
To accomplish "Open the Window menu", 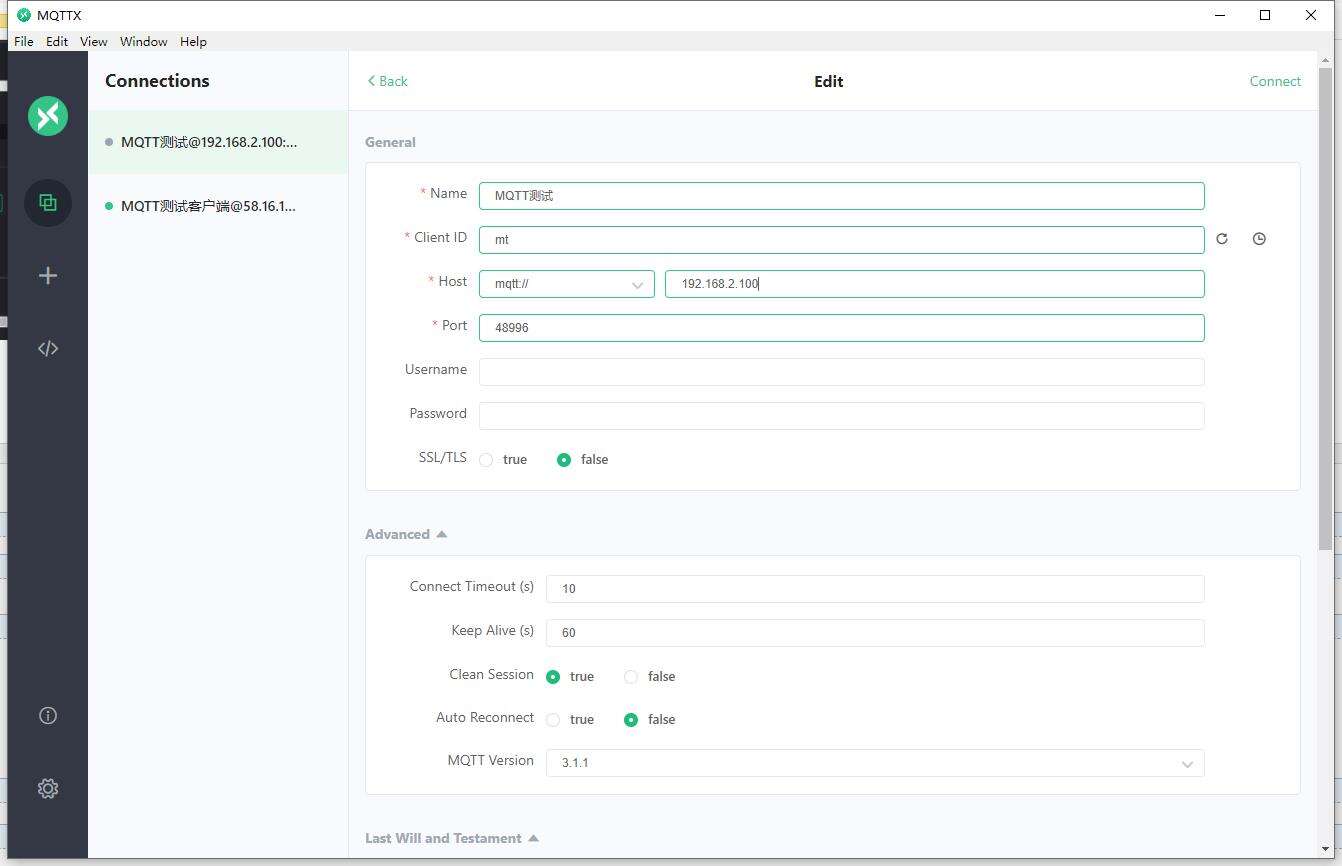I will 143,42.
